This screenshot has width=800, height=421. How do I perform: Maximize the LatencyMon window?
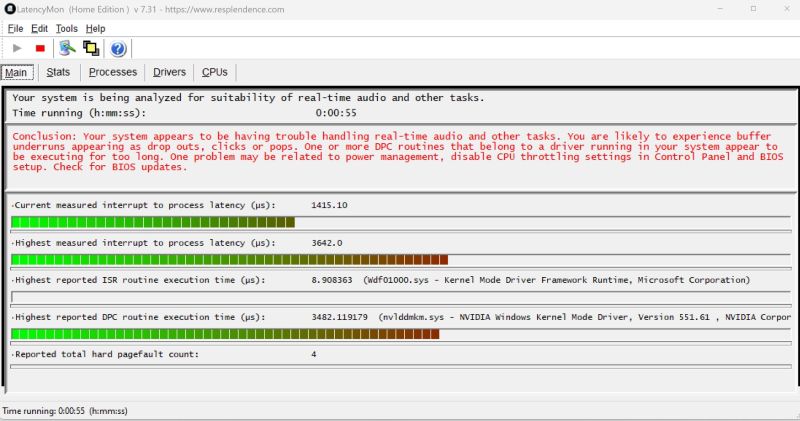tap(753, 9)
